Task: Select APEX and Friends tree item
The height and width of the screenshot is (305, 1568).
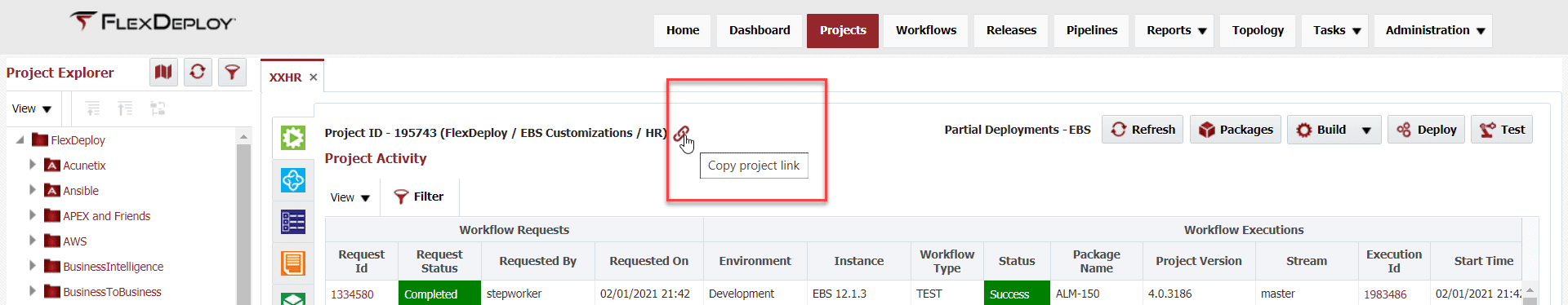Action: [x=107, y=216]
